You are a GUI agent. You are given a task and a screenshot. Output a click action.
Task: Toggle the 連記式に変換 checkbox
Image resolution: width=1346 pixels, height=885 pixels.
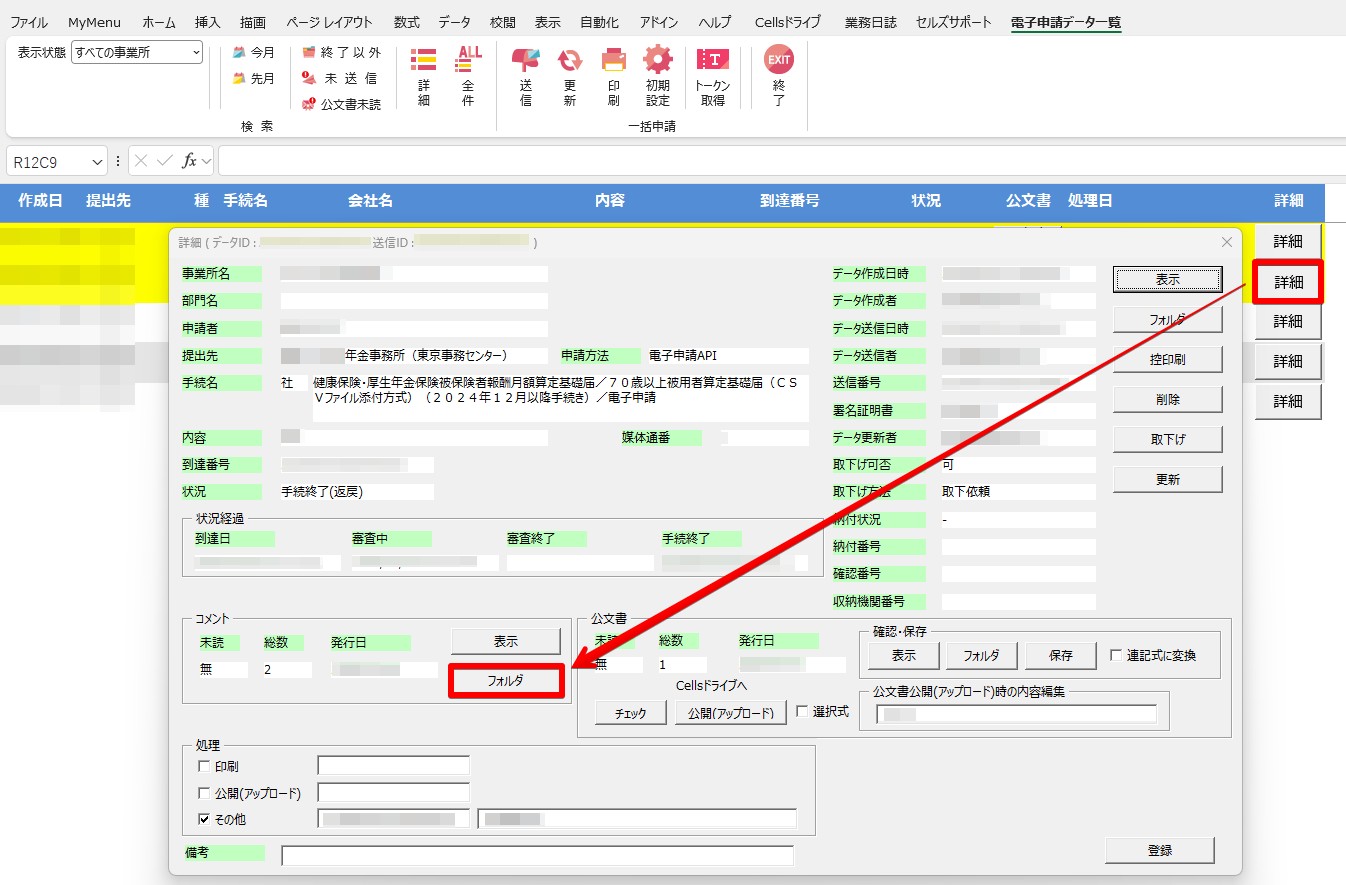click(x=1117, y=656)
